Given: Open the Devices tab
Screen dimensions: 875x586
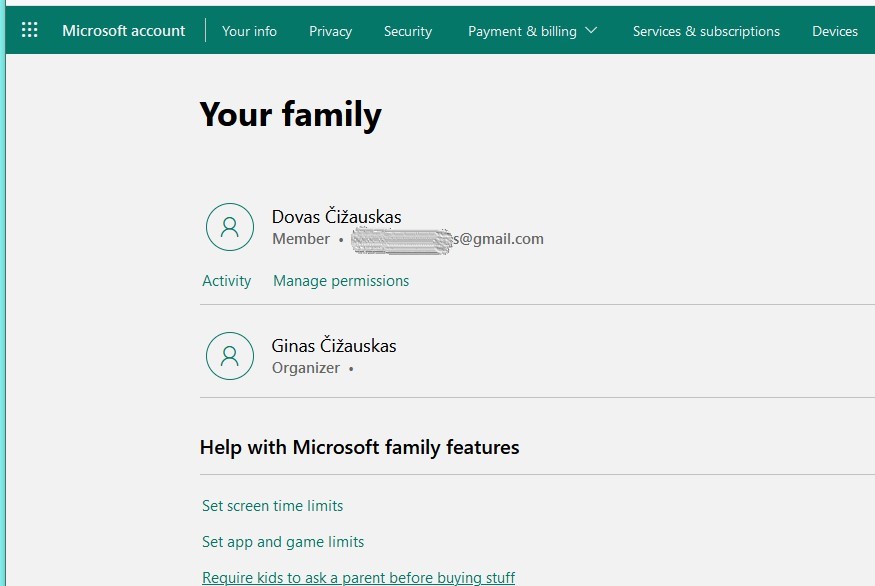Looking at the screenshot, I should [x=835, y=31].
